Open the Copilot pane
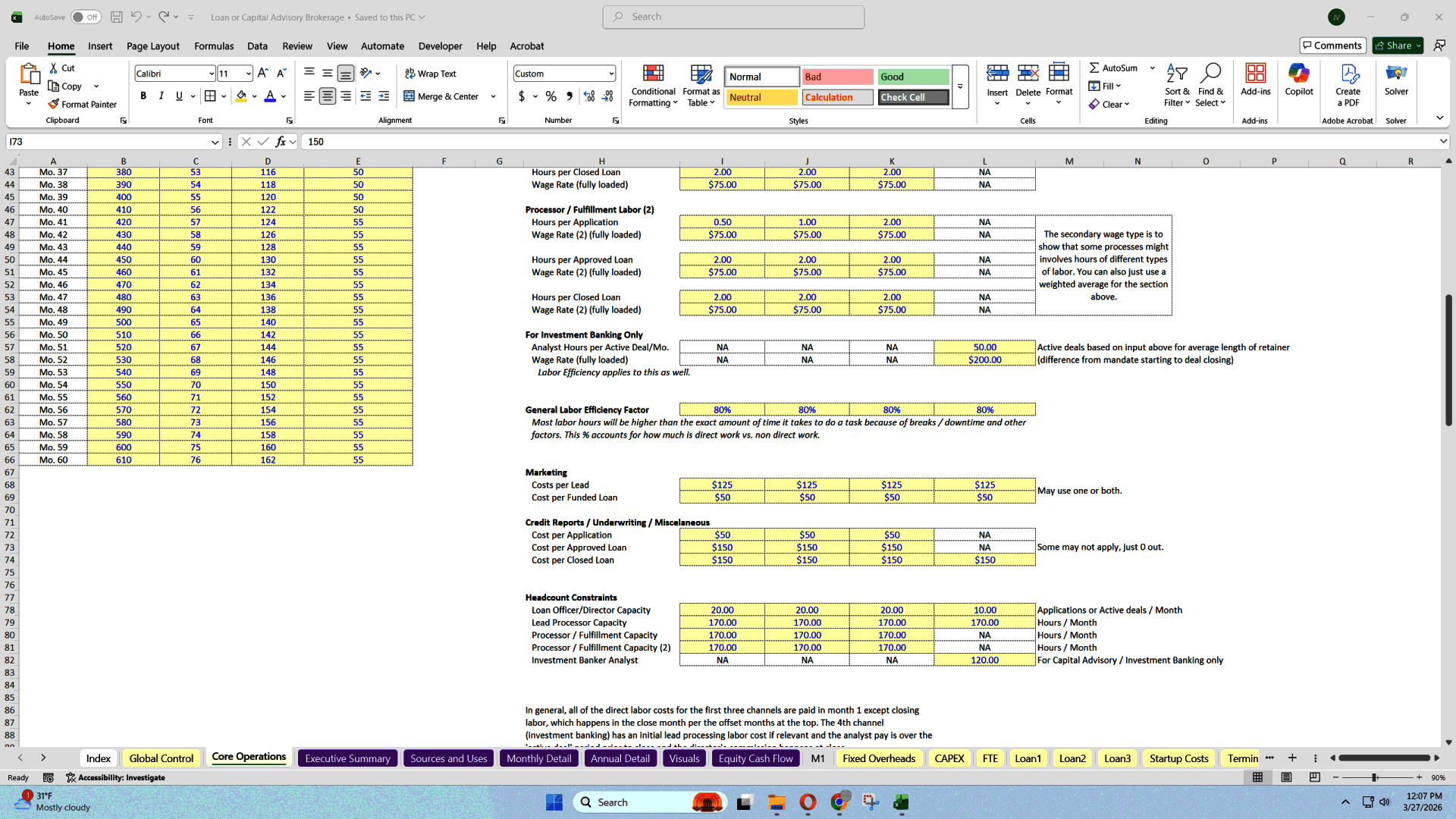1456x819 pixels. [x=1299, y=83]
